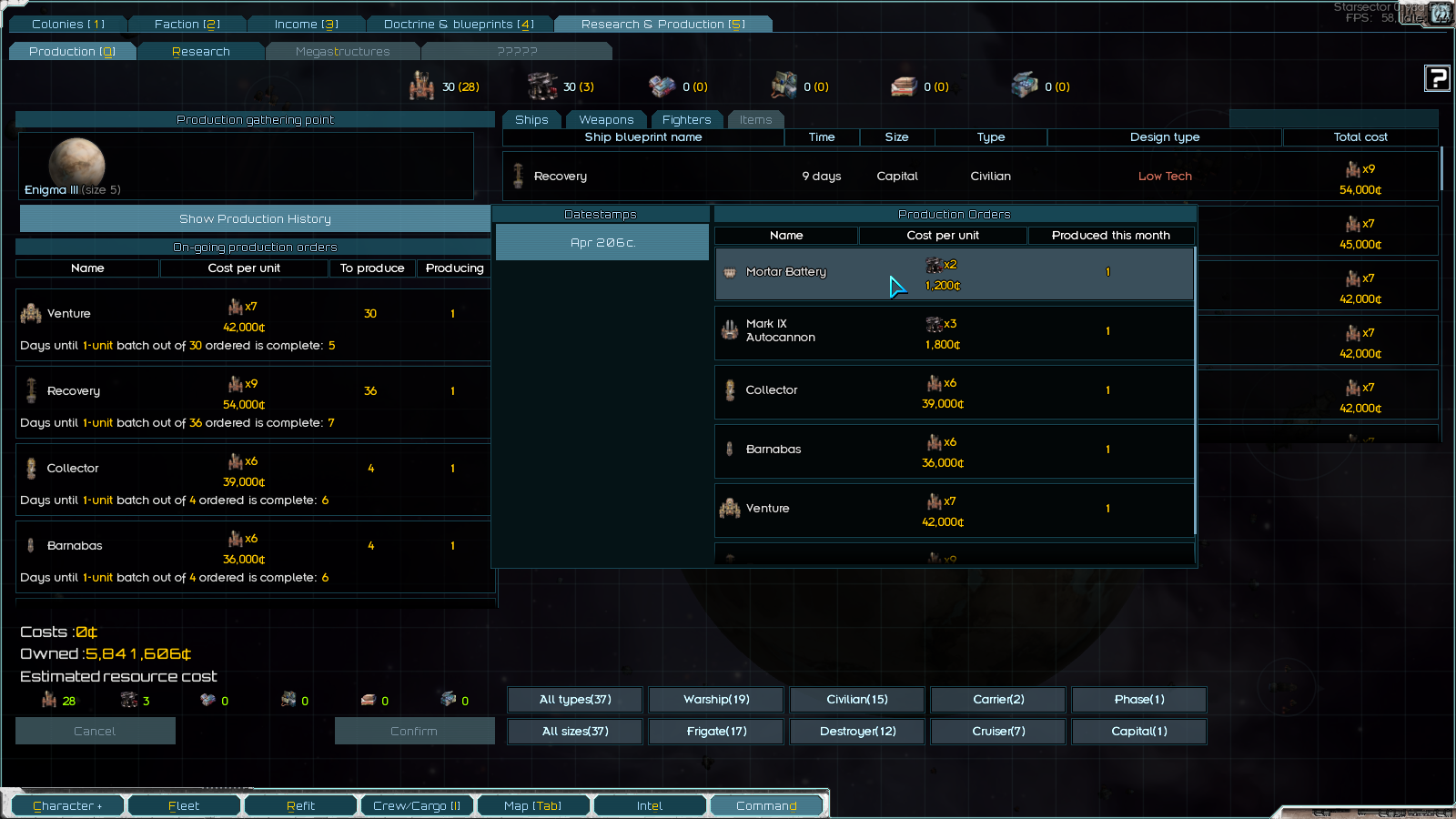Select the Apr 206c datestamp entry
Screen dimensions: 1456x819
point(602,242)
